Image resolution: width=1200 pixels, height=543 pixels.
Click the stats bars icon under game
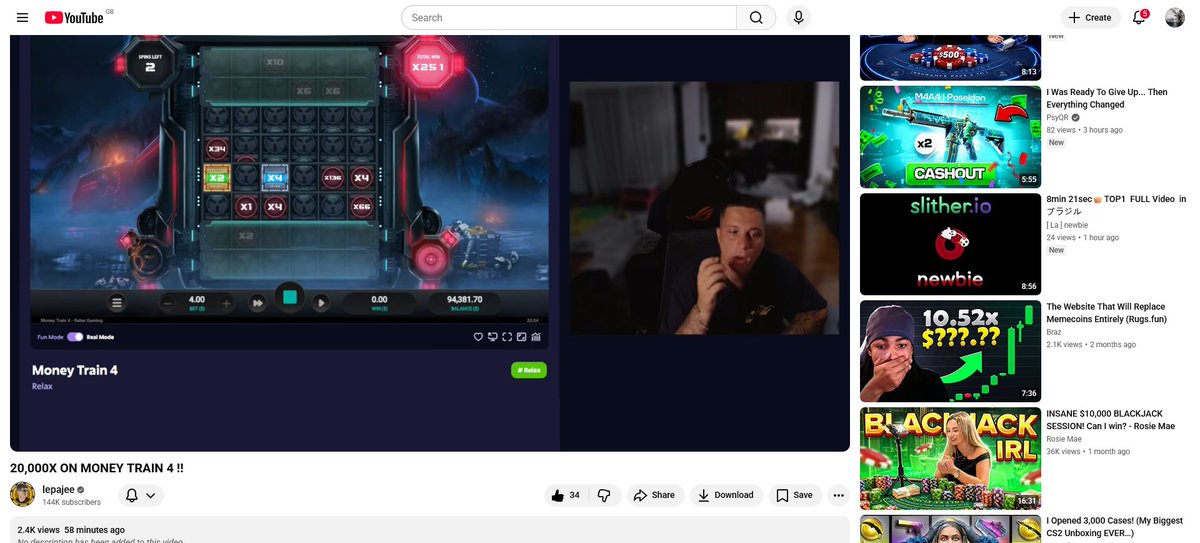(x=536, y=337)
